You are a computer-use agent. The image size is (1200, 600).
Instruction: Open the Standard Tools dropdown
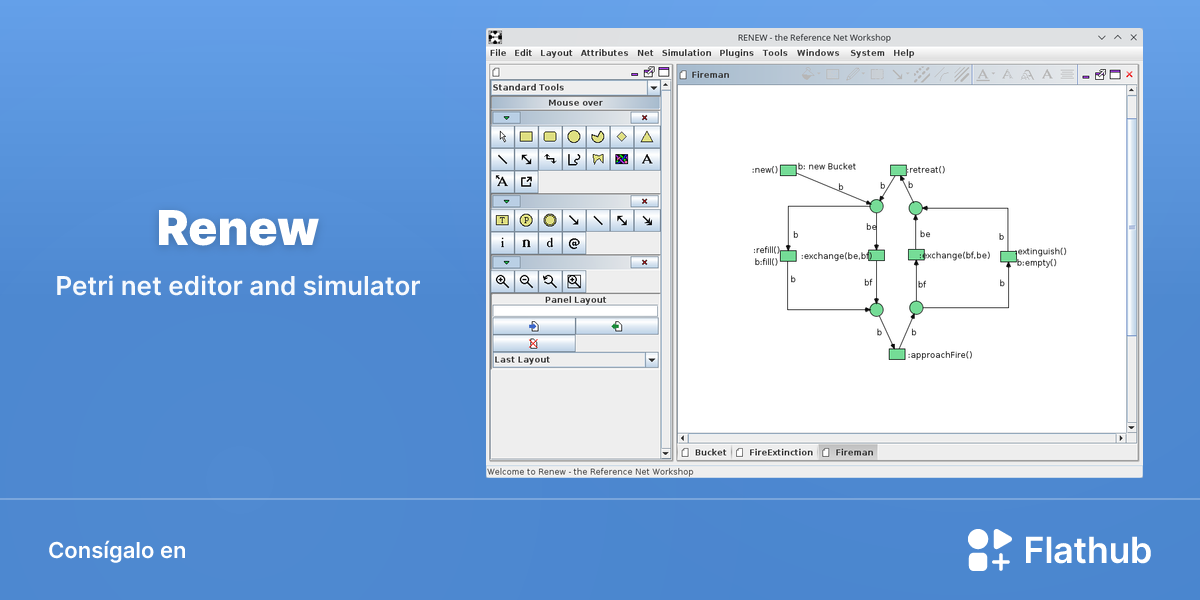click(653, 88)
